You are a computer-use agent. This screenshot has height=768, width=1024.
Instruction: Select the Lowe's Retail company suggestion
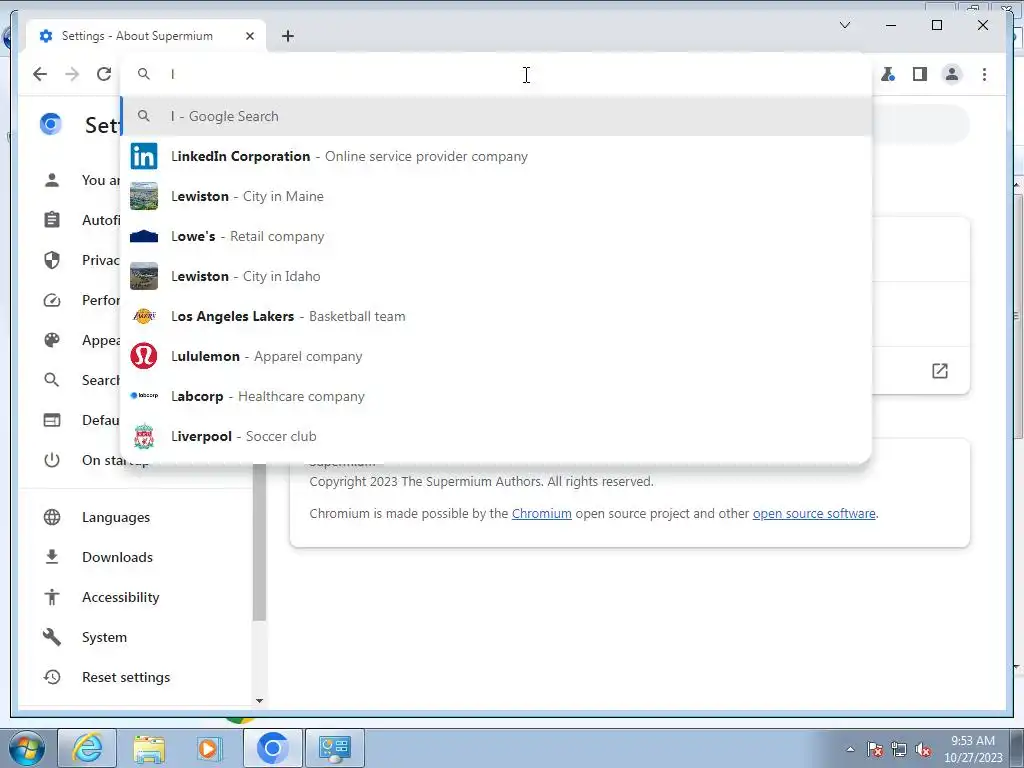[x=496, y=236]
